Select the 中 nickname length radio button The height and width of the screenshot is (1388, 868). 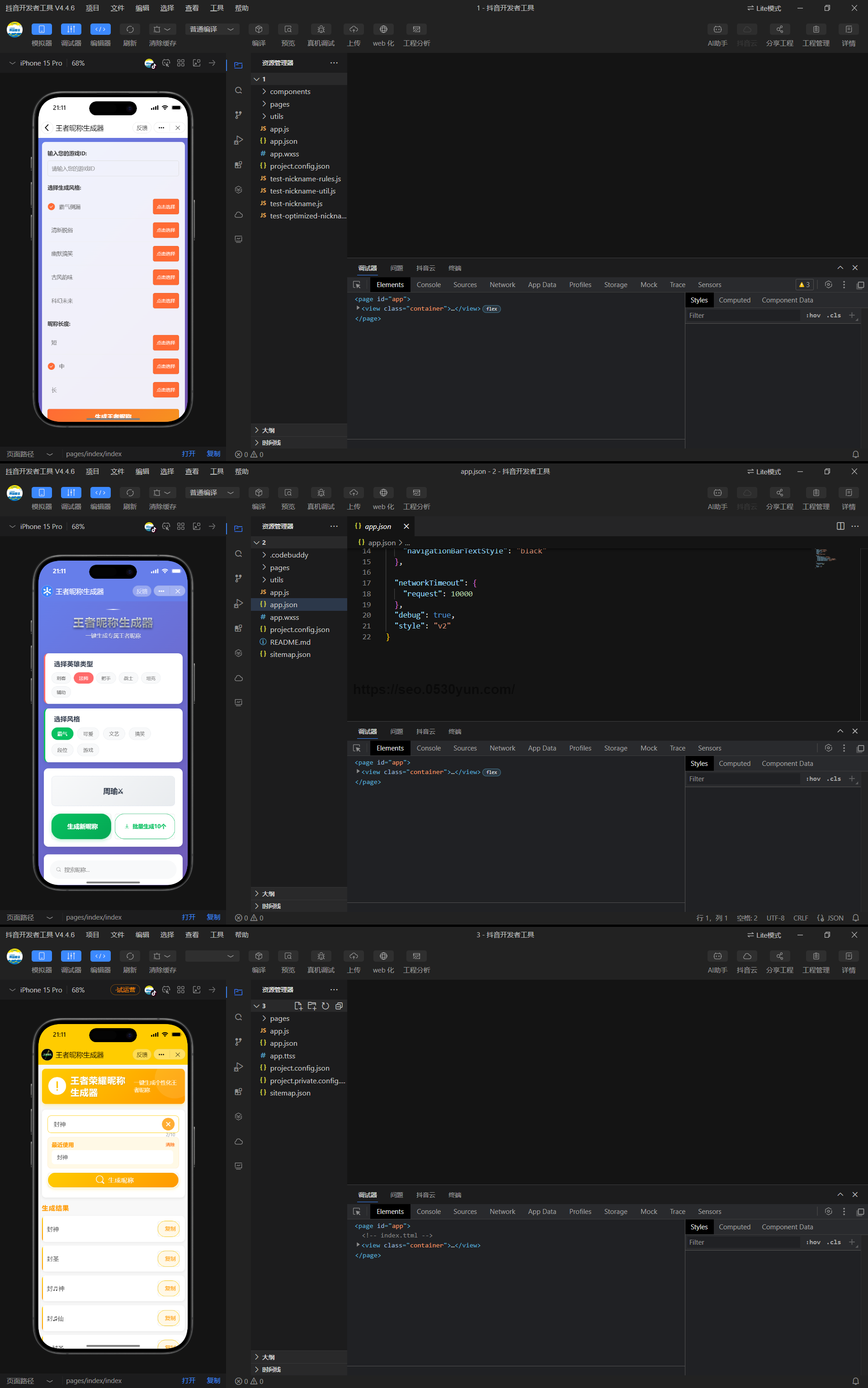point(52,366)
